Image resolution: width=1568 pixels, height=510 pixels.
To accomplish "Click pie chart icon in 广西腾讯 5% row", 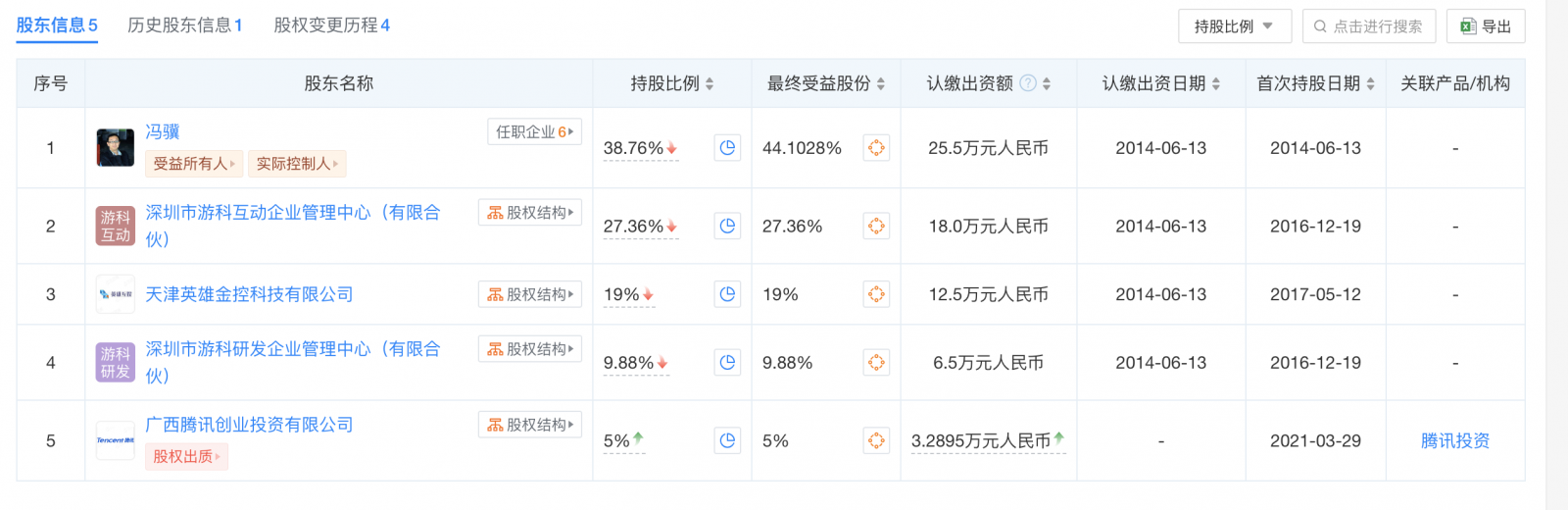I will coord(727,441).
